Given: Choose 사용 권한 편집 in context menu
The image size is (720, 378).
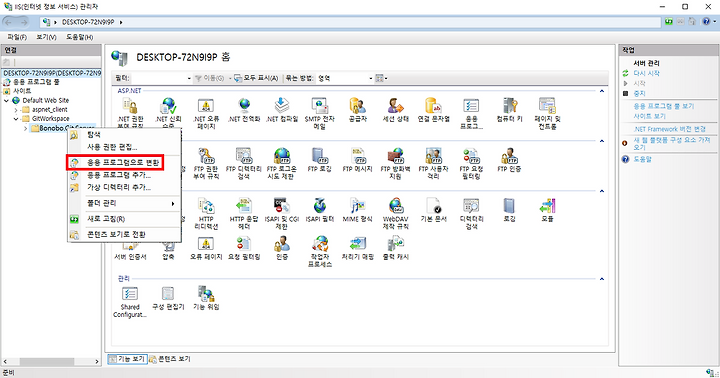Looking at the screenshot, I should [124, 147].
